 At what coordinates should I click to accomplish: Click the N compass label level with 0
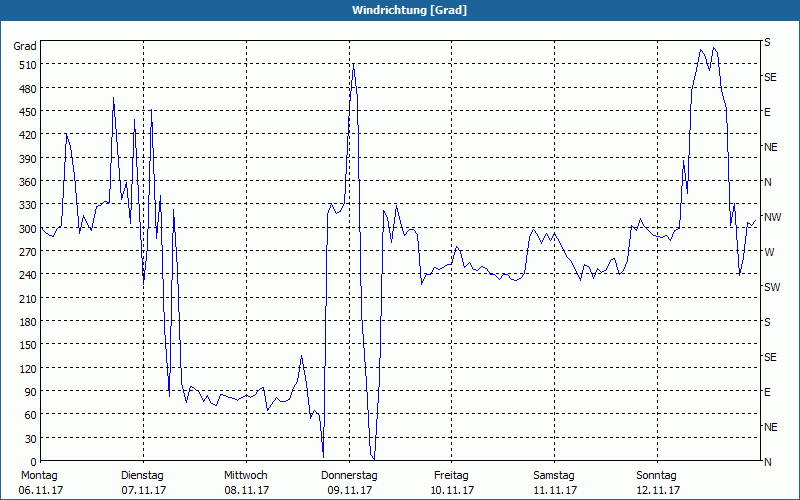[767, 462]
